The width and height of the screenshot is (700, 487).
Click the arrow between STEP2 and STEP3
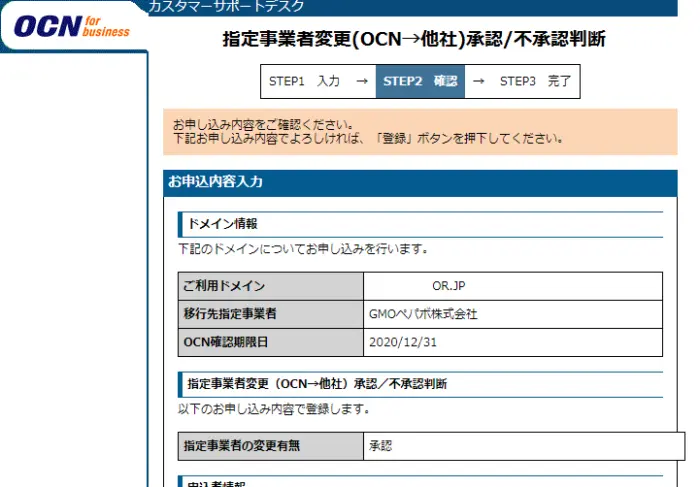[480, 81]
